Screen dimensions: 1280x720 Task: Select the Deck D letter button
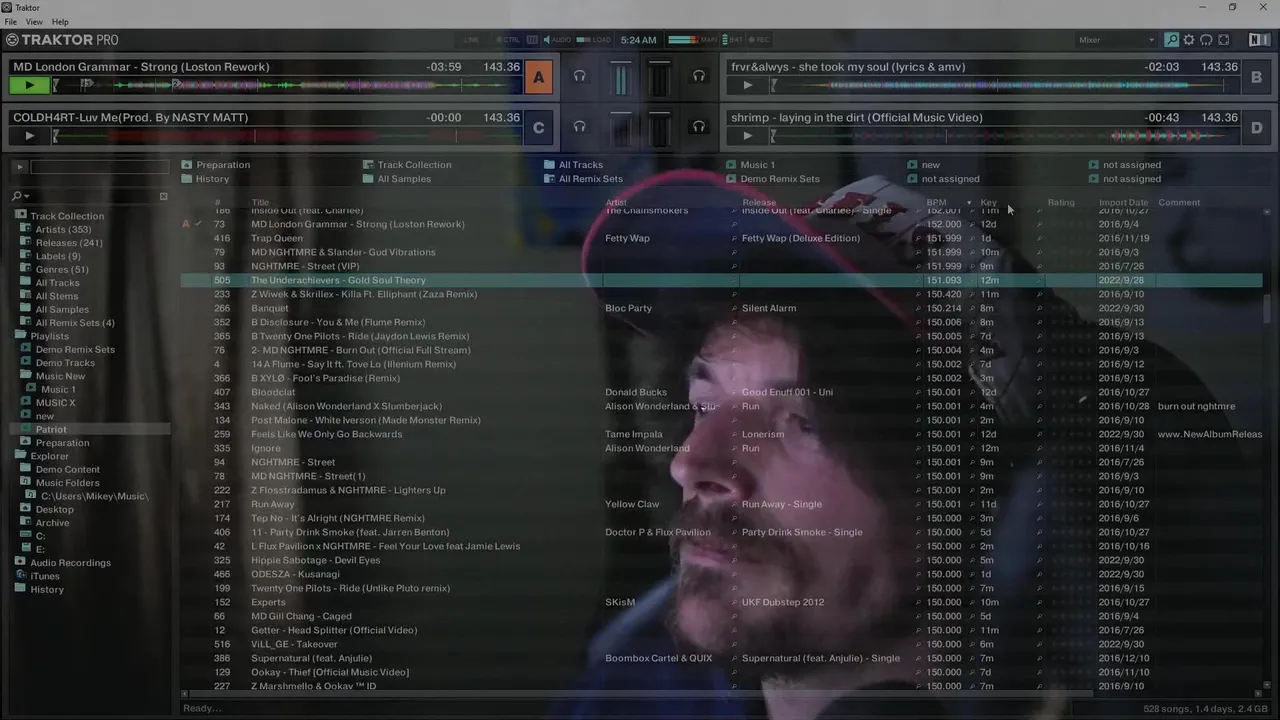tap(1256, 127)
